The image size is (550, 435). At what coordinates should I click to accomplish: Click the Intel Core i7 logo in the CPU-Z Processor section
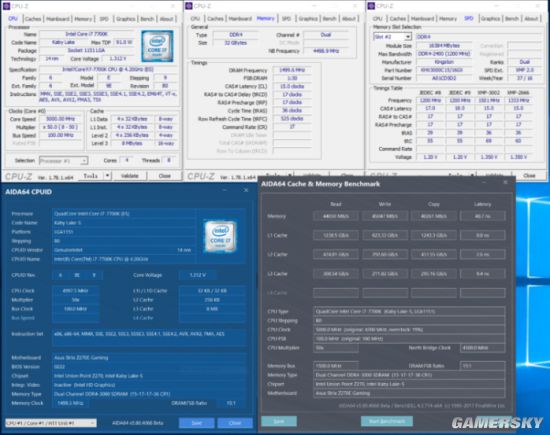[x=157, y=46]
